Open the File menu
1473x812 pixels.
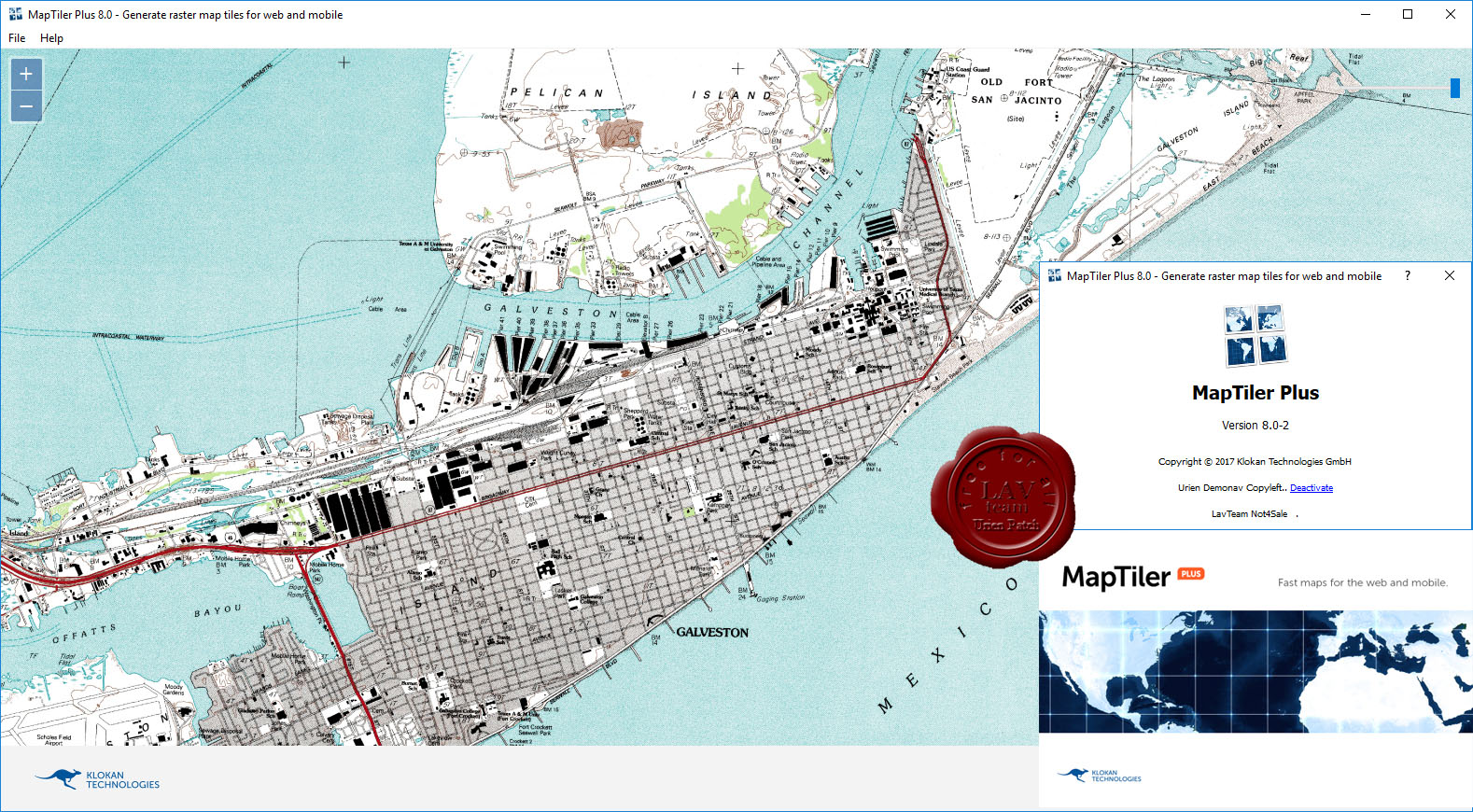click(x=17, y=38)
